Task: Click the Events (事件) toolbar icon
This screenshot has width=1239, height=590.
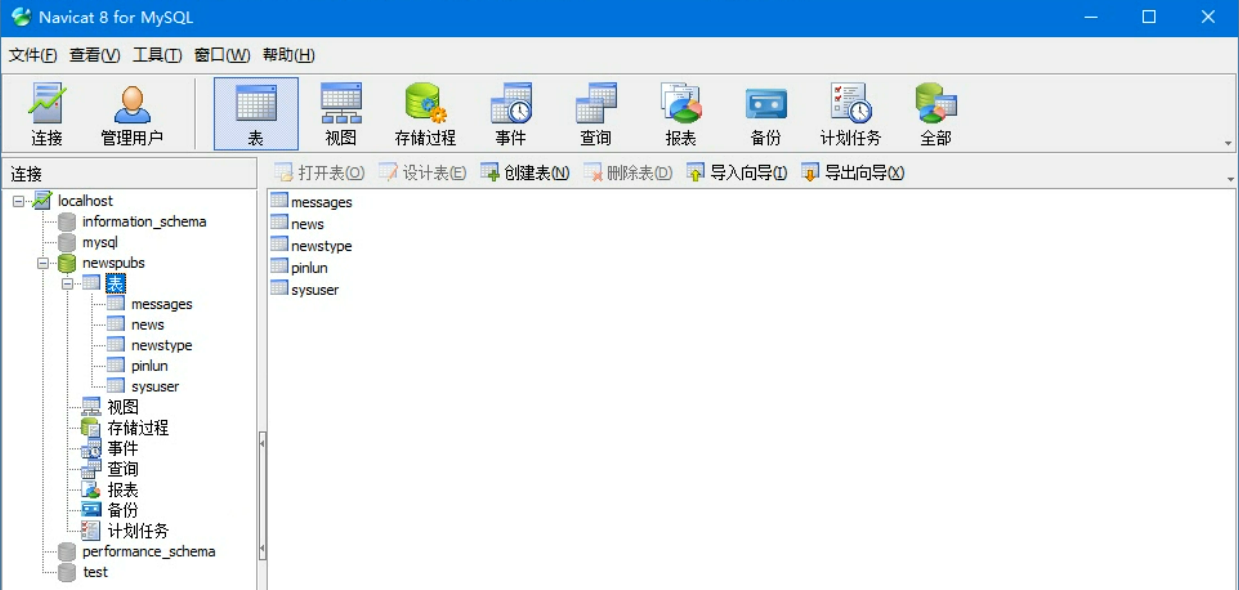Action: (510, 114)
